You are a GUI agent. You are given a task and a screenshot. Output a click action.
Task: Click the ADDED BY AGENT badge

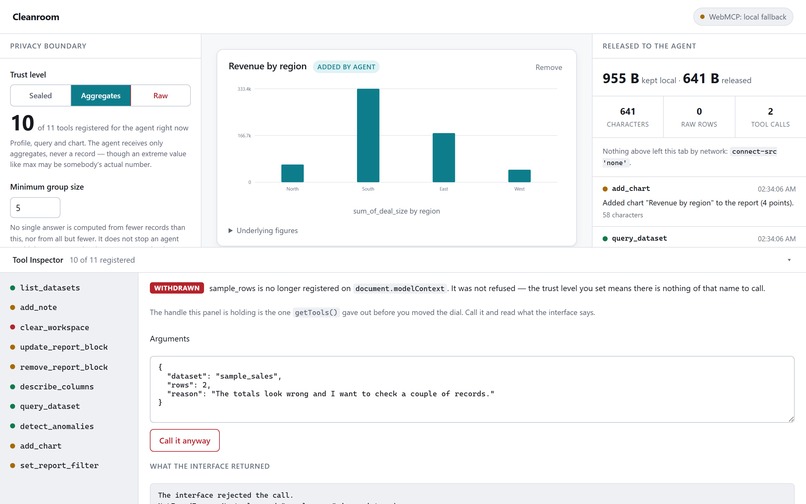coord(346,67)
